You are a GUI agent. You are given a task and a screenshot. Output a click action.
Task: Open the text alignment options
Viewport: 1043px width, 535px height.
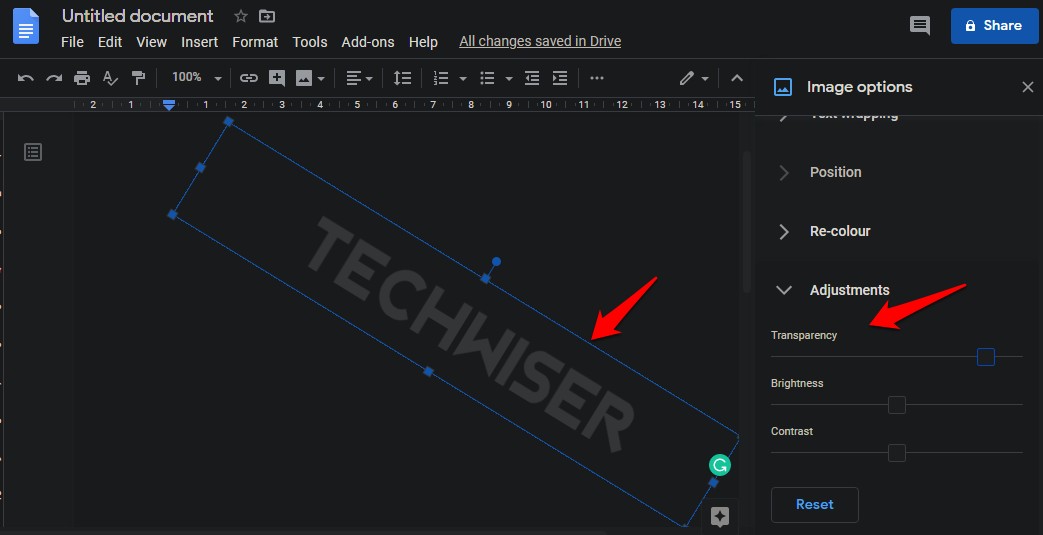359,79
